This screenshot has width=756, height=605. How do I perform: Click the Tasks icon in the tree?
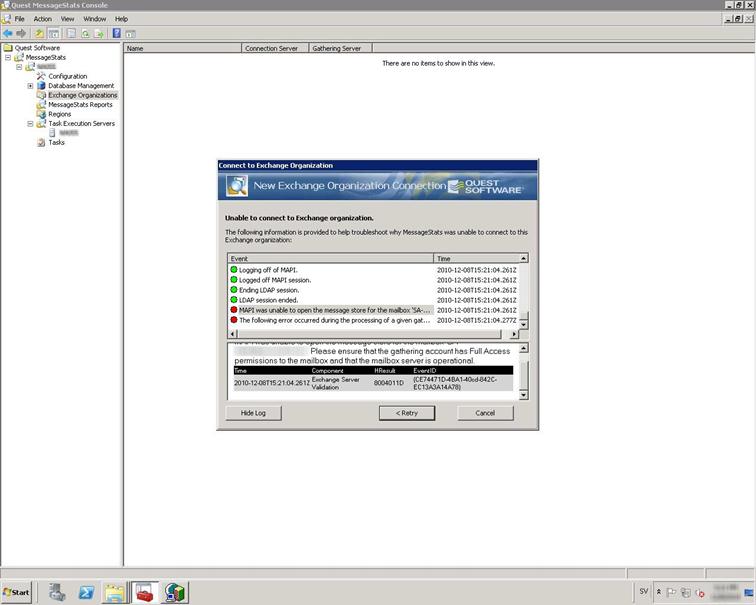tap(41, 142)
